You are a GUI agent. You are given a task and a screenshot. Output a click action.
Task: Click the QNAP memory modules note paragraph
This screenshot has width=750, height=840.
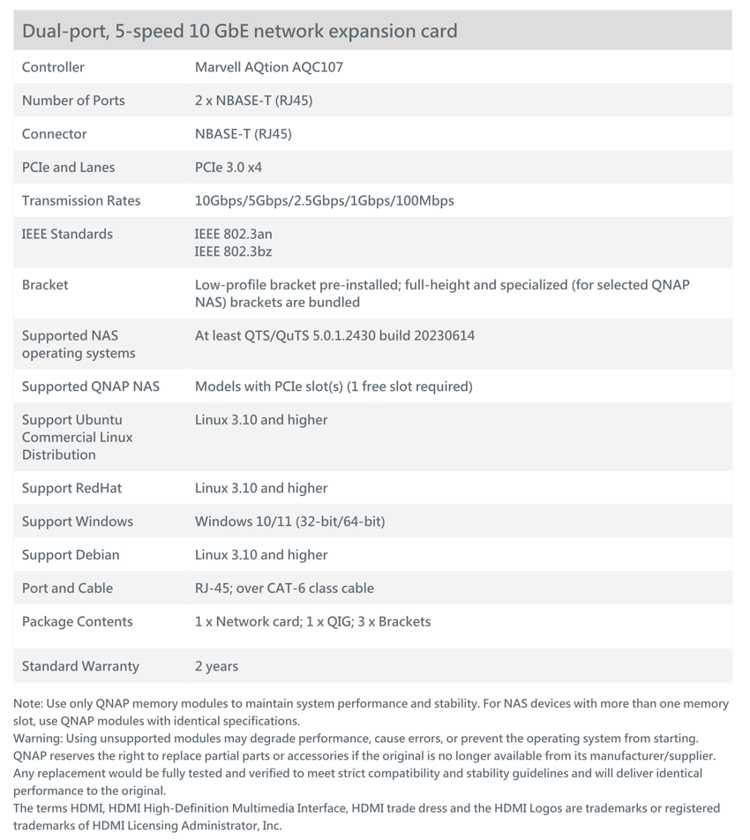pos(371,712)
